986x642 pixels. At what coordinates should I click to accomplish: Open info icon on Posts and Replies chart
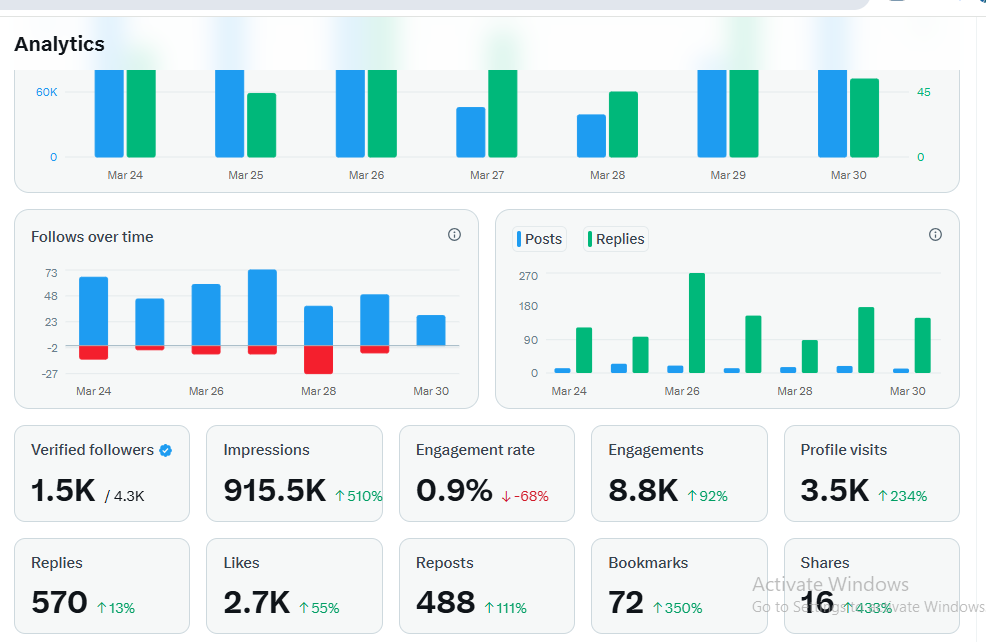click(x=935, y=235)
